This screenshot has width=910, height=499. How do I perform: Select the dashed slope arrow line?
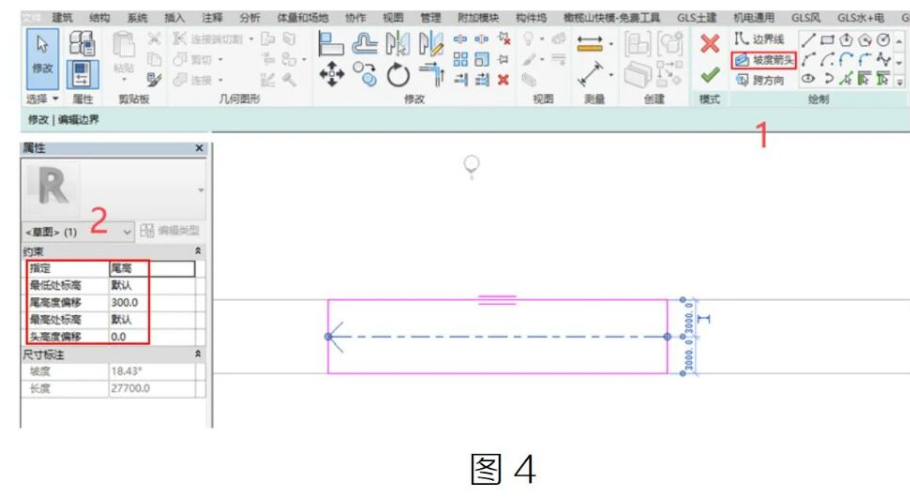pos(498,337)
